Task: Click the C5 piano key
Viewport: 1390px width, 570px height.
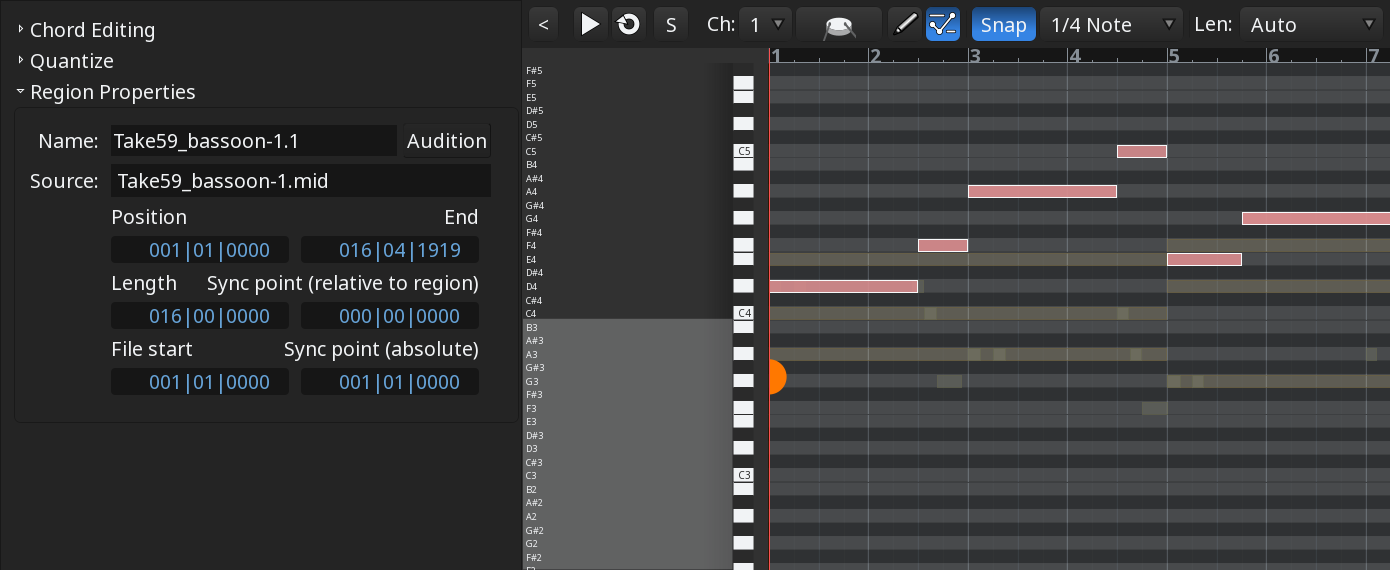Action: click(743, 151)
